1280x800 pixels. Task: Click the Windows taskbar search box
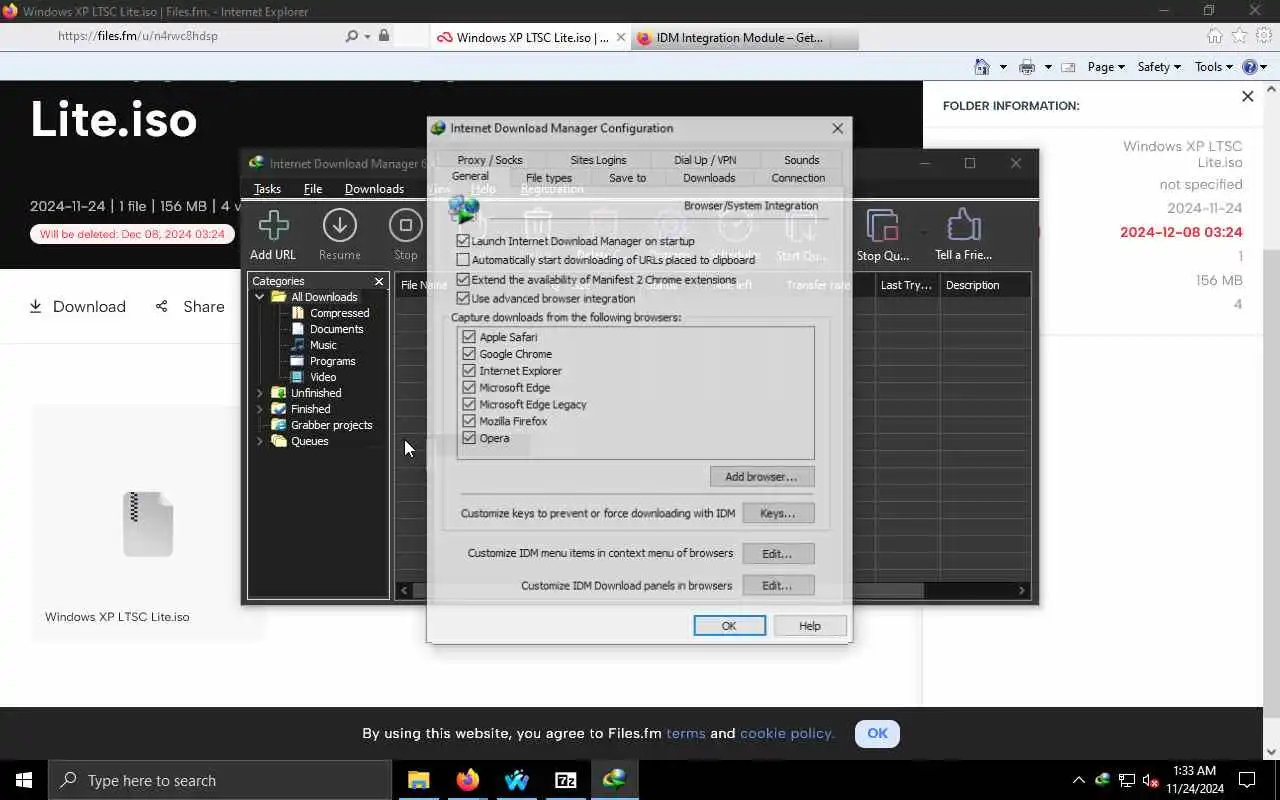(220, 780)
